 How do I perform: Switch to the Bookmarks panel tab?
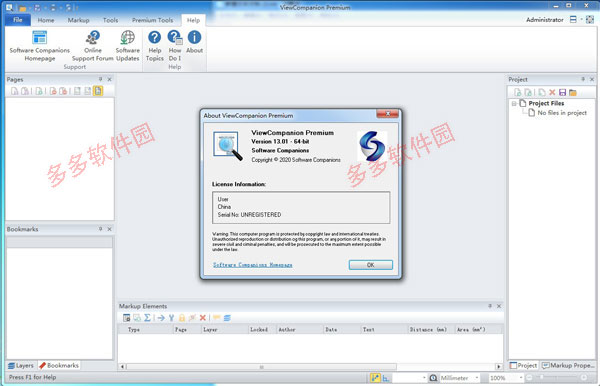(x=59, y=365)
